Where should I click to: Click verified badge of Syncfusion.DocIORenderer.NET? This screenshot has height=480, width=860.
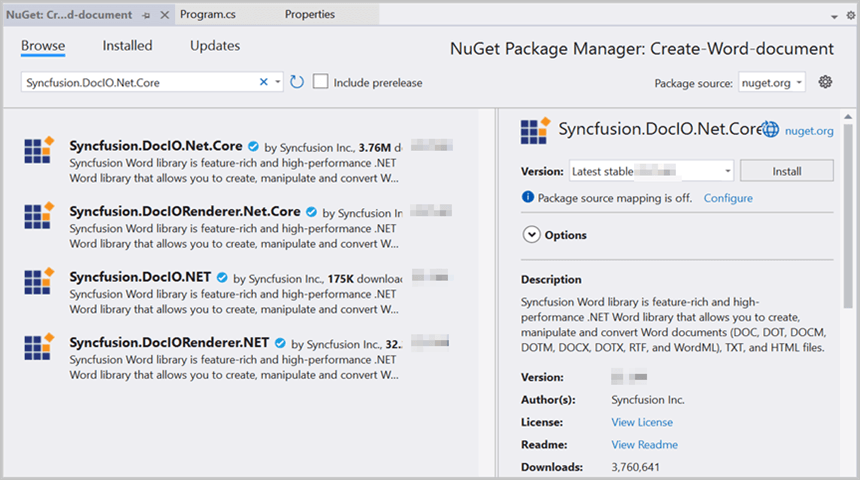280,343
